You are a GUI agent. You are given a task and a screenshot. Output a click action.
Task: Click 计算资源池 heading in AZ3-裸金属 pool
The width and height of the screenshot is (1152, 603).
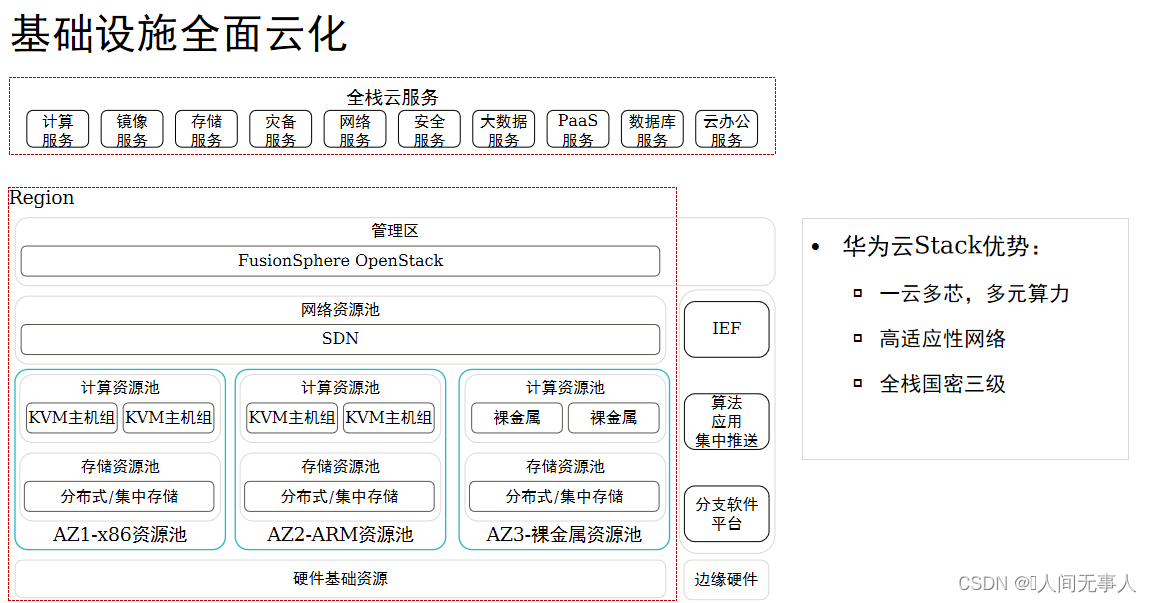pos(565,388)
